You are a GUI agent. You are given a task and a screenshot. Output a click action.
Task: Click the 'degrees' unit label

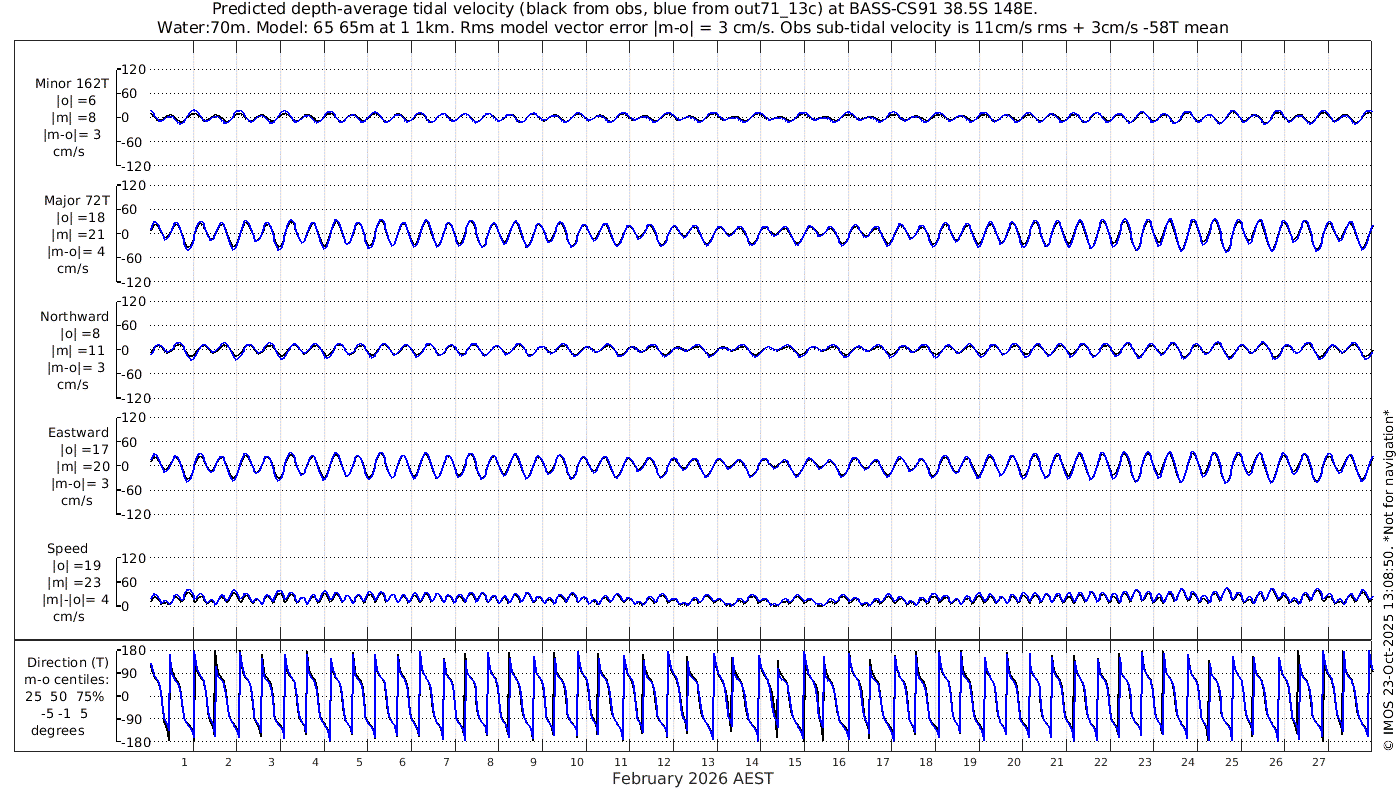(x=58, y=731)
